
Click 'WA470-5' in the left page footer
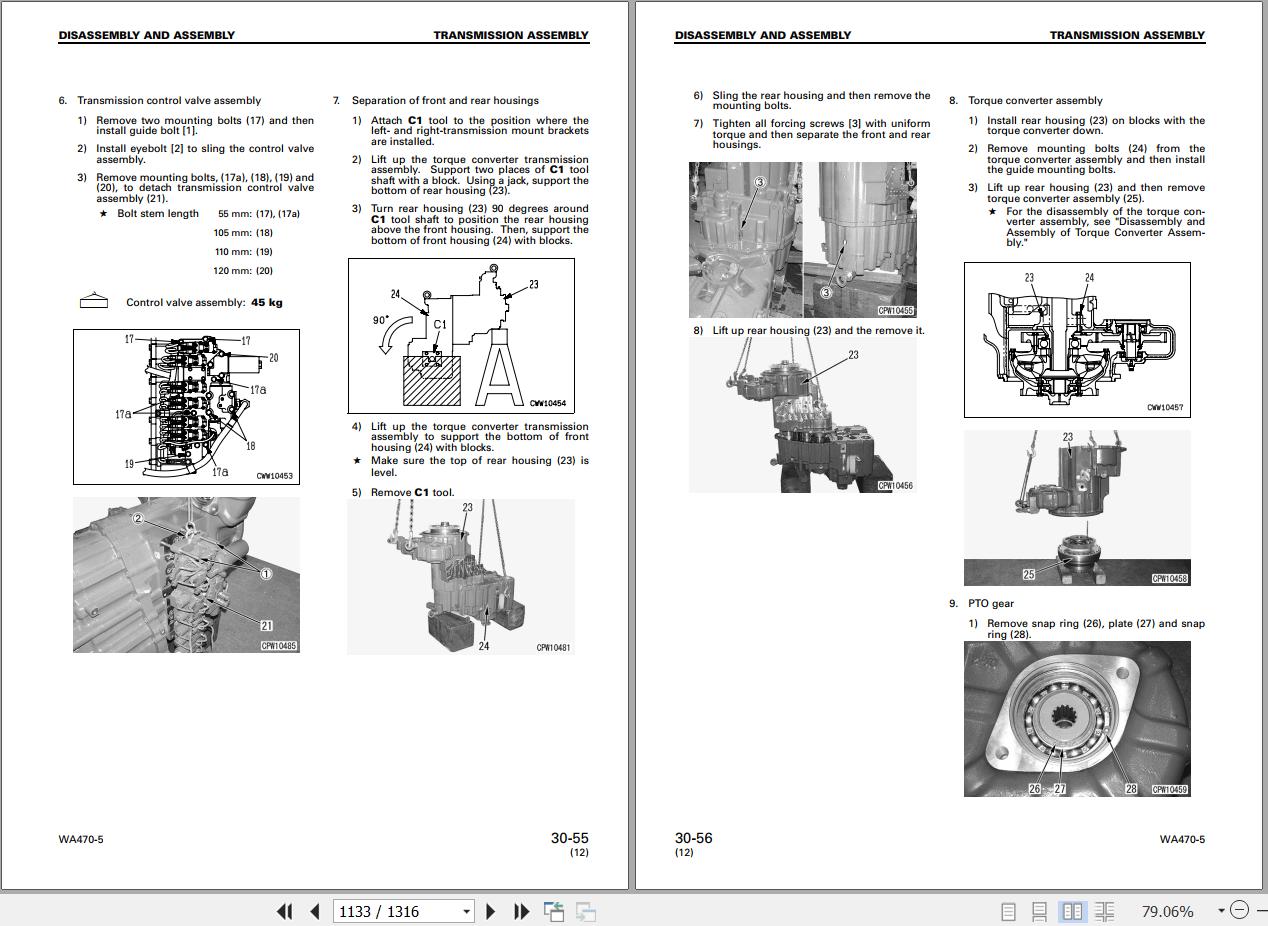(x=81, y=839)
